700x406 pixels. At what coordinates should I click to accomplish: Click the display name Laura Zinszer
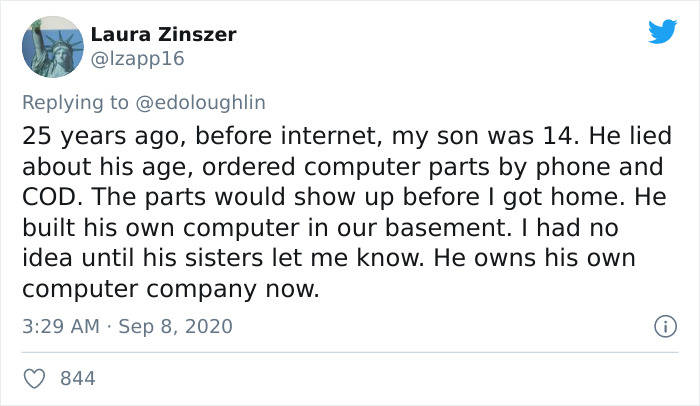(x=163, y=35)
